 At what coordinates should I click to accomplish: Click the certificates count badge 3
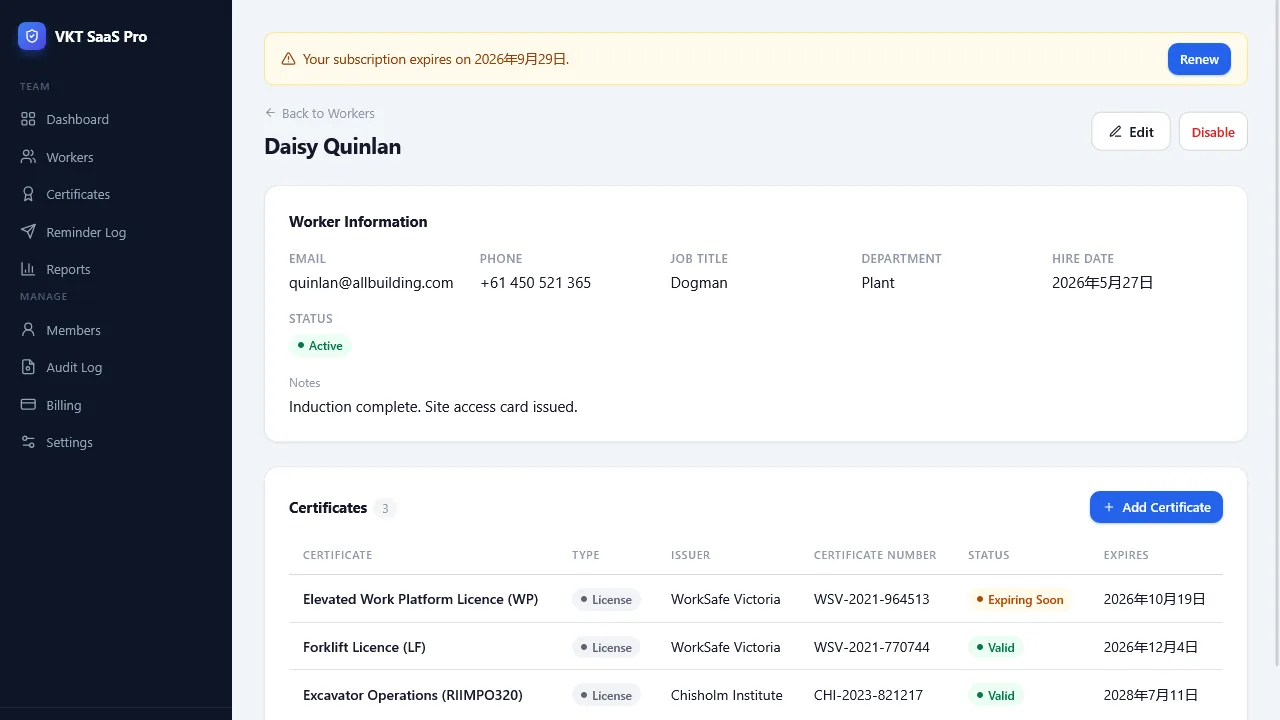(x=385, y=508)
